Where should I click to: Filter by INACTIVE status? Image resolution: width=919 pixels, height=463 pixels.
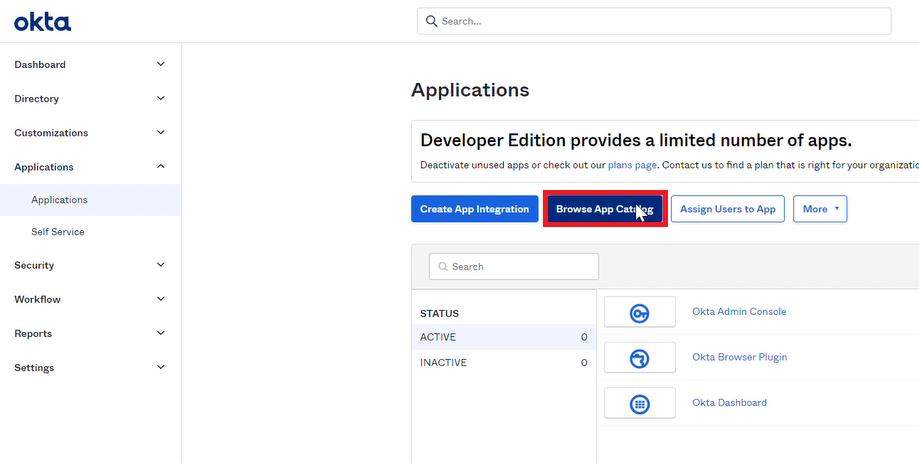tap(504, 363)
